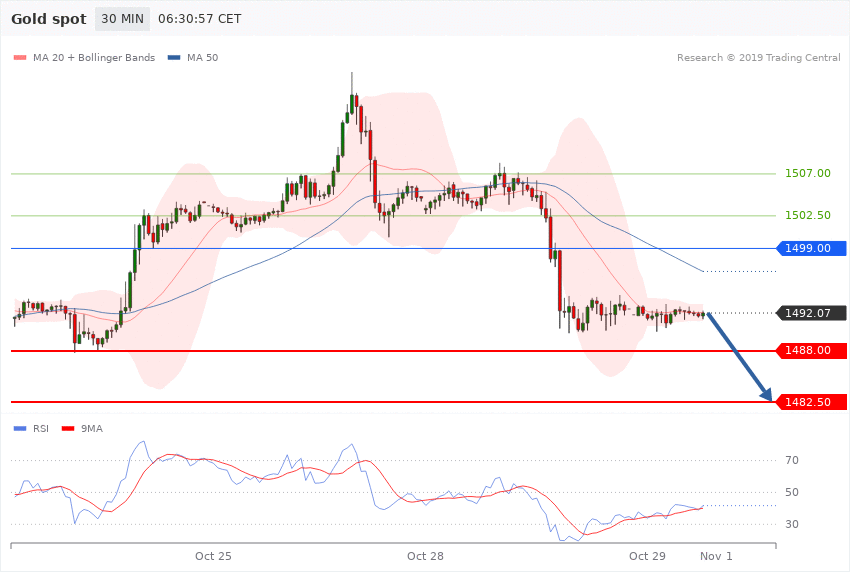The width and height of the screenshot is (850, 576).
Task: Click the blue RSI legend swatch
Action: [x=20, y=429]
